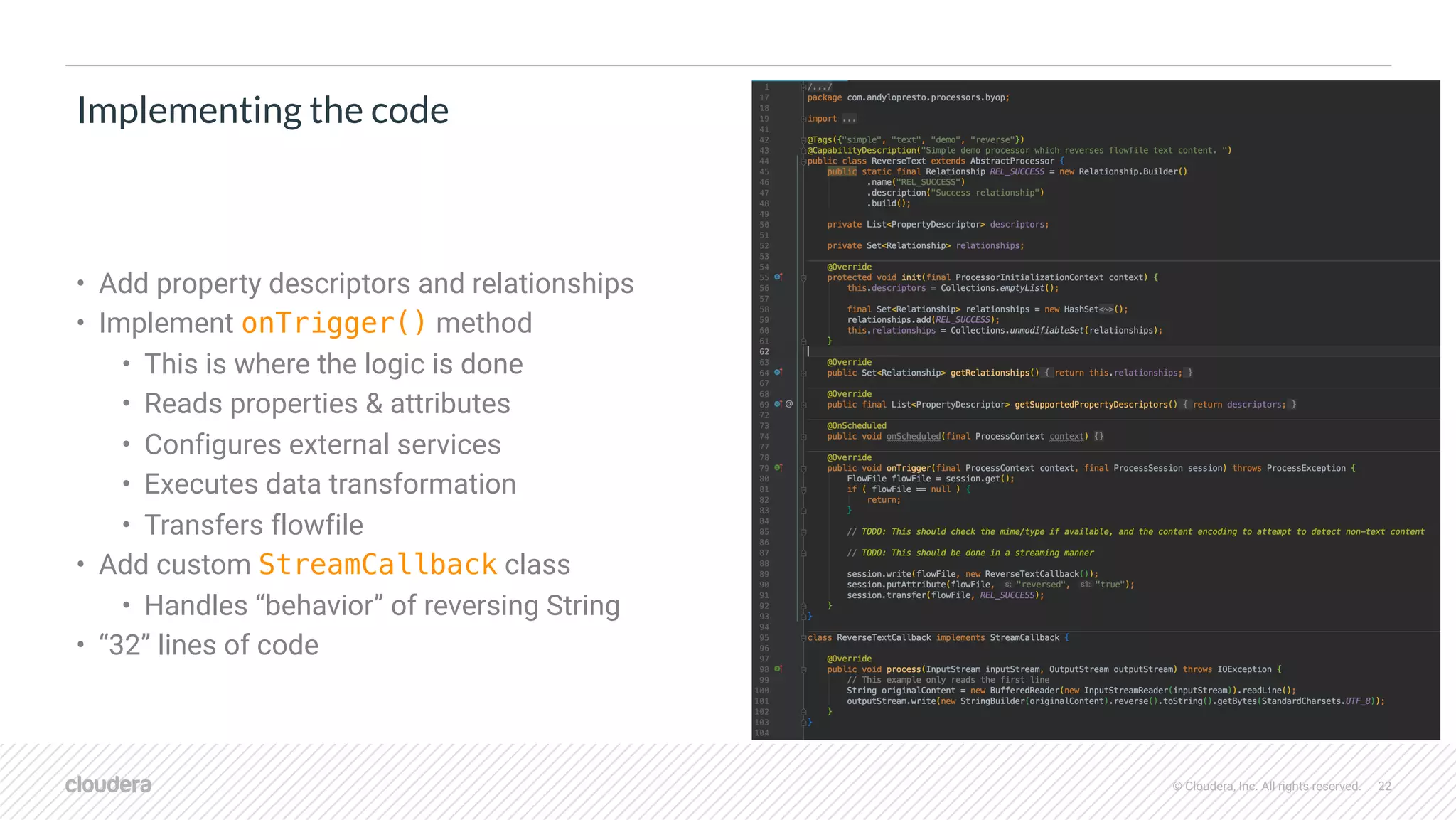
Task: Expand the folded onScheduled method
Action: (x=803, y=437)
